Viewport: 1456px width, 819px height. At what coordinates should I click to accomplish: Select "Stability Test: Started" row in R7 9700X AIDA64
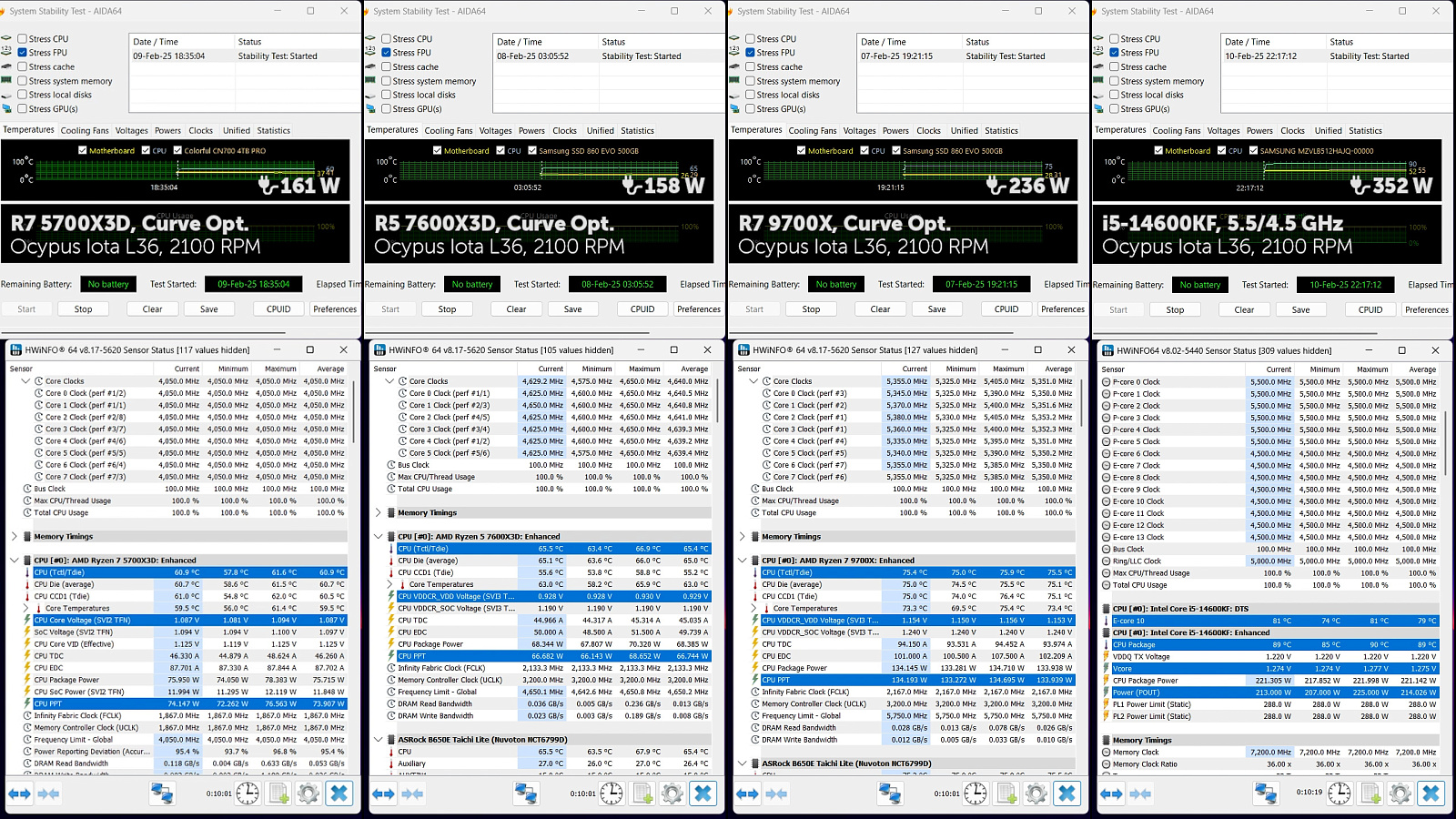click(x=974, y=56)
